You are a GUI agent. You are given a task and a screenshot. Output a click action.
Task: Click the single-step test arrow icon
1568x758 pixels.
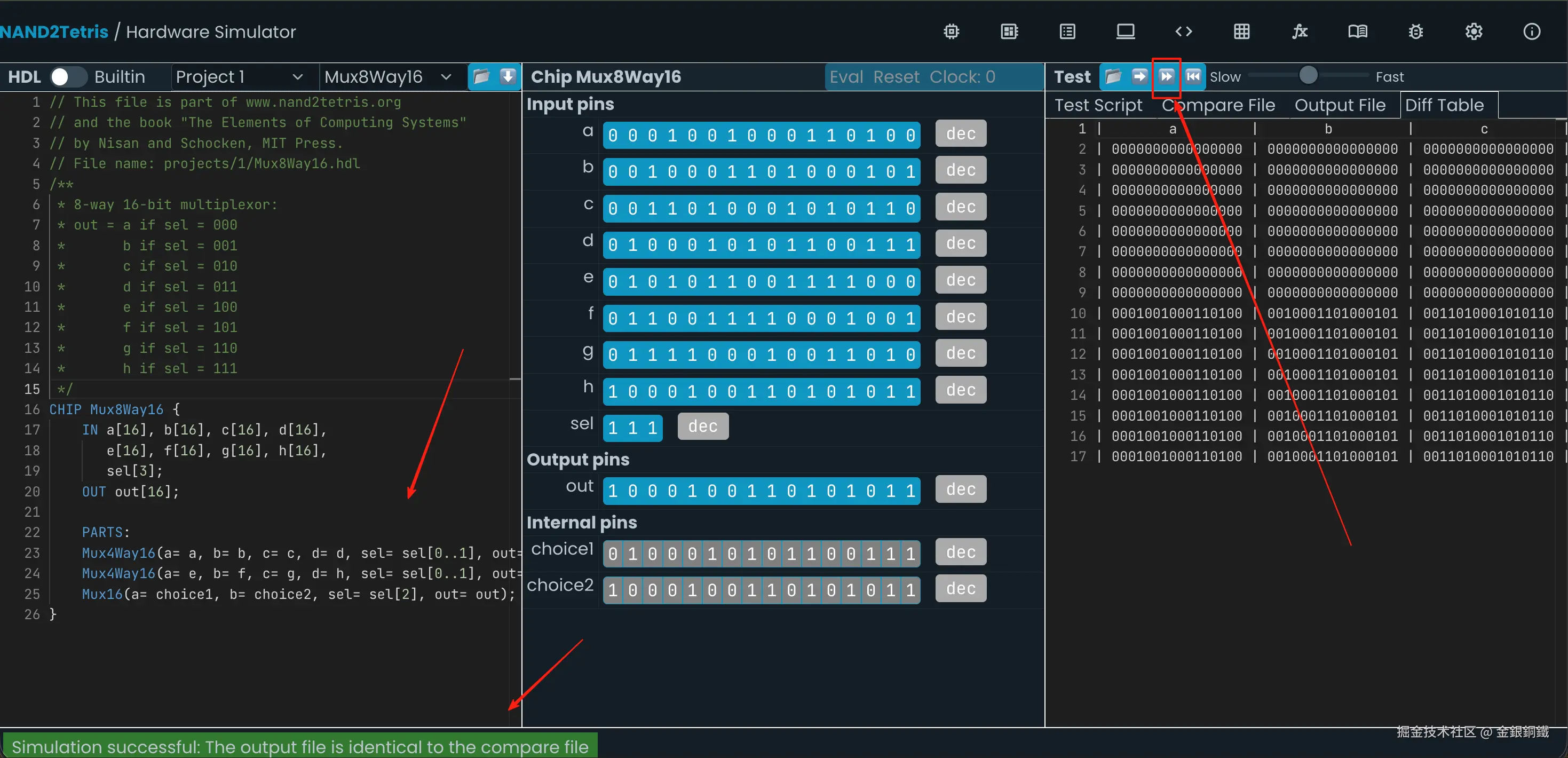click(1139, 77)
